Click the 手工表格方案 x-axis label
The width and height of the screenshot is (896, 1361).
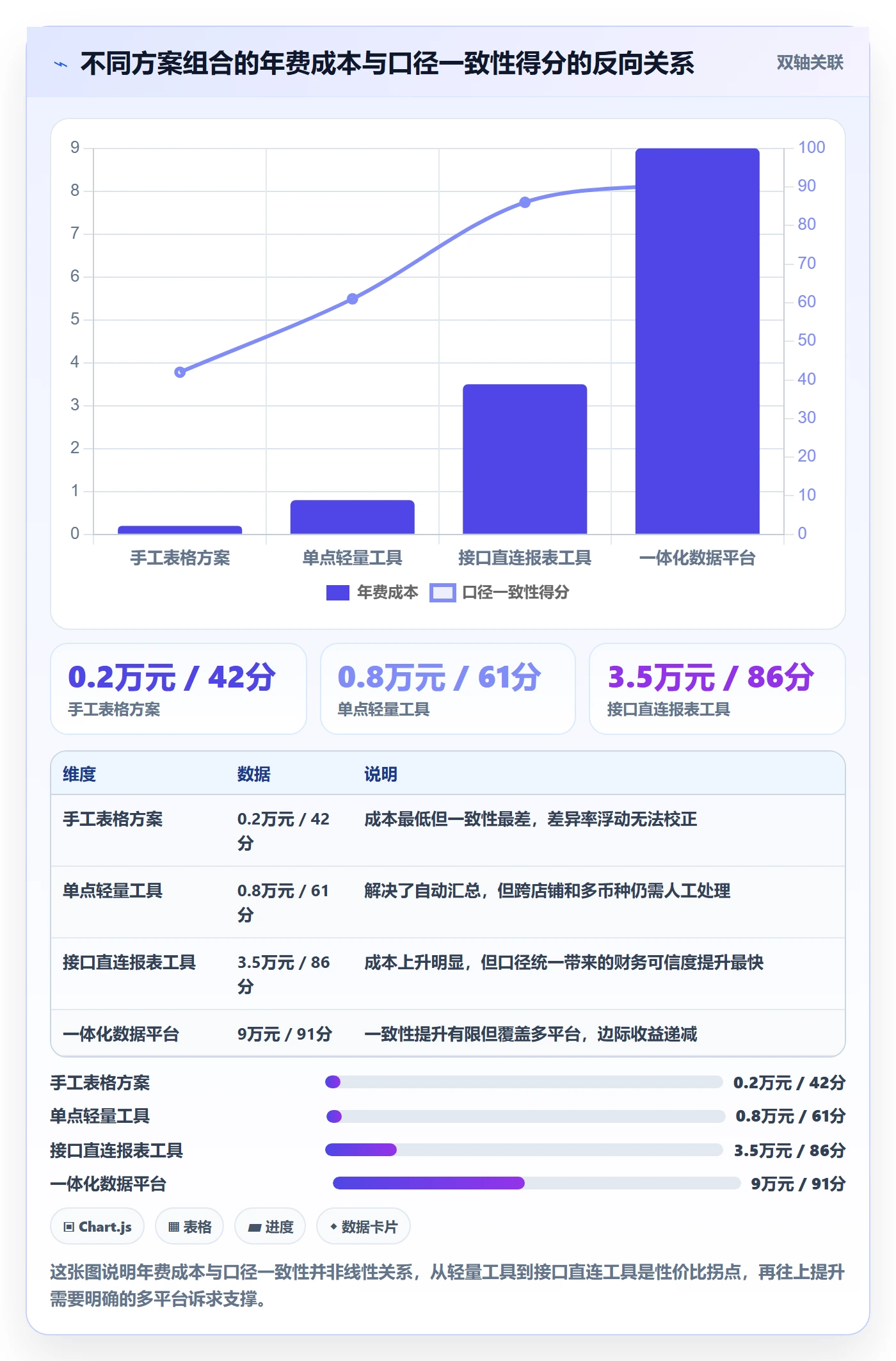[x=180, y=558]
